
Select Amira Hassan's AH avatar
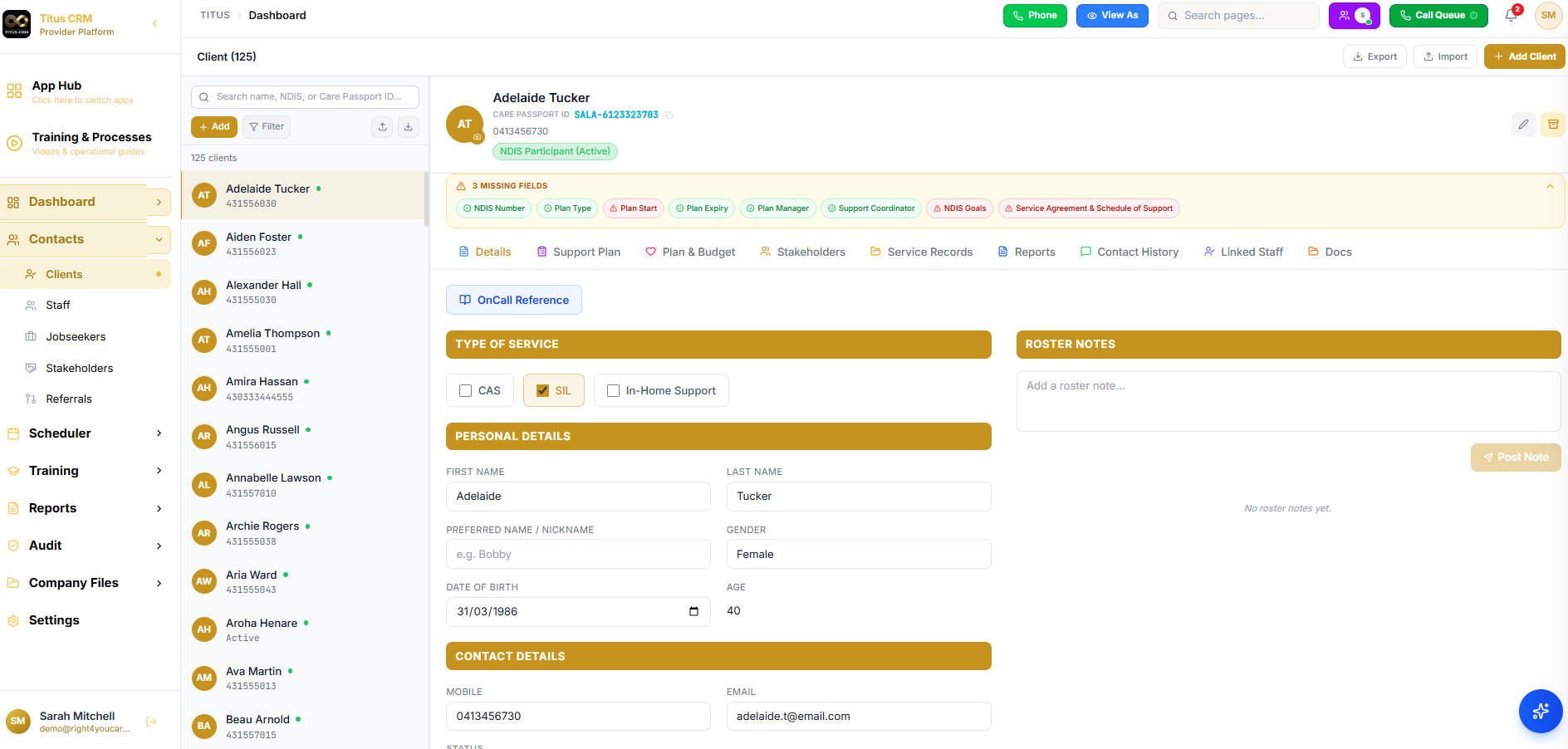click(x=204, y=389)
